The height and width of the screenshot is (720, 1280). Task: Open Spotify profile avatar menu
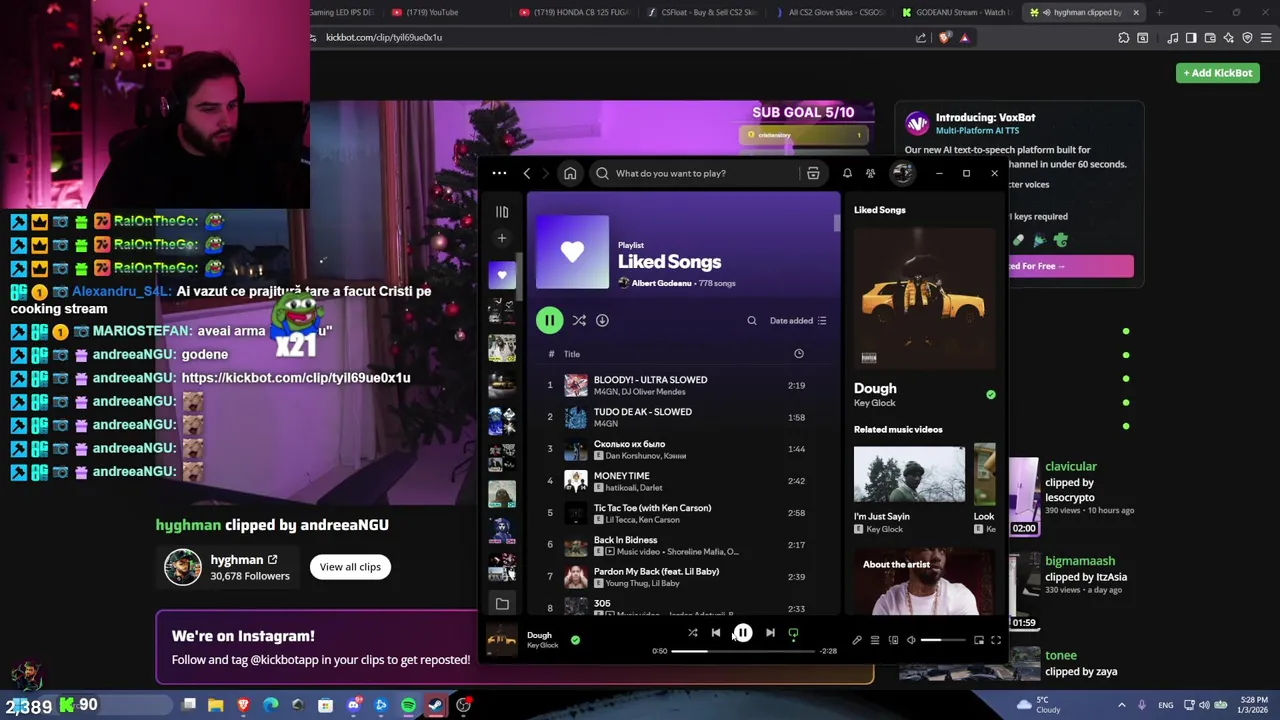pyautogui.click(x=902, y=173)
